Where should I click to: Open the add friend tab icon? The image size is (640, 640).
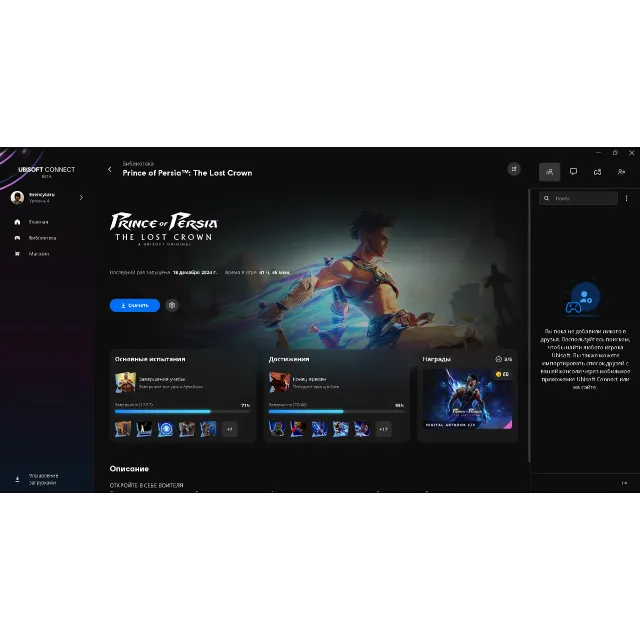(621, 172)
